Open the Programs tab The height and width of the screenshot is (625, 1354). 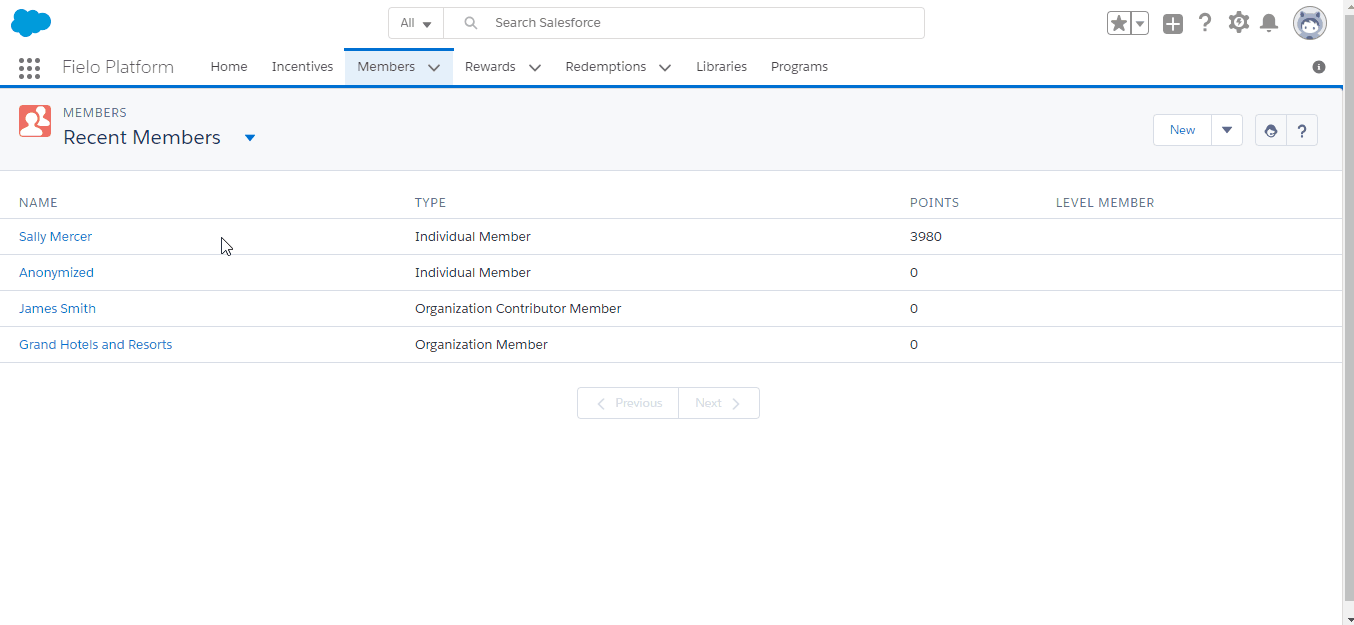pyautogui.click(x=799, y=67)
